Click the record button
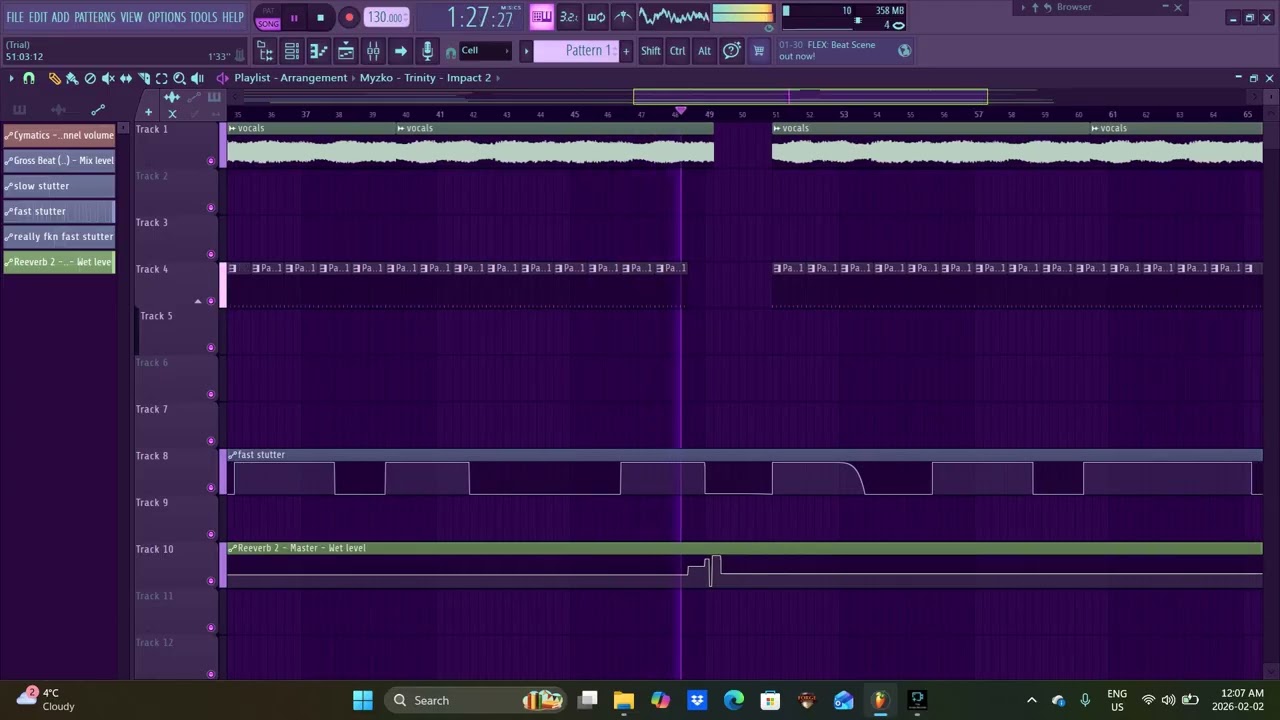The image size is (1280, 720). 348,17
